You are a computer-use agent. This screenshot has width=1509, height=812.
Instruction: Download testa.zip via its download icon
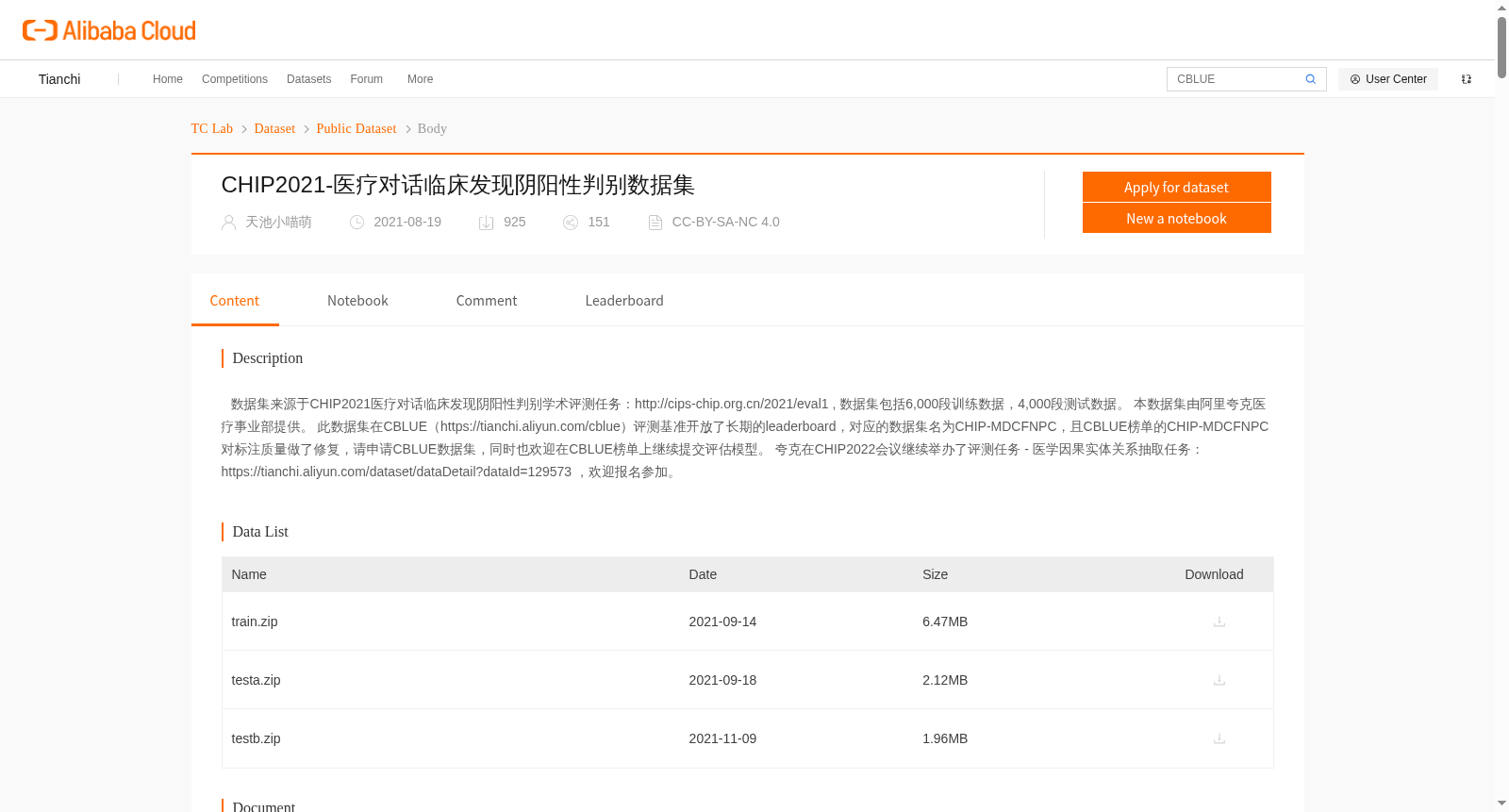[1219, 680]
